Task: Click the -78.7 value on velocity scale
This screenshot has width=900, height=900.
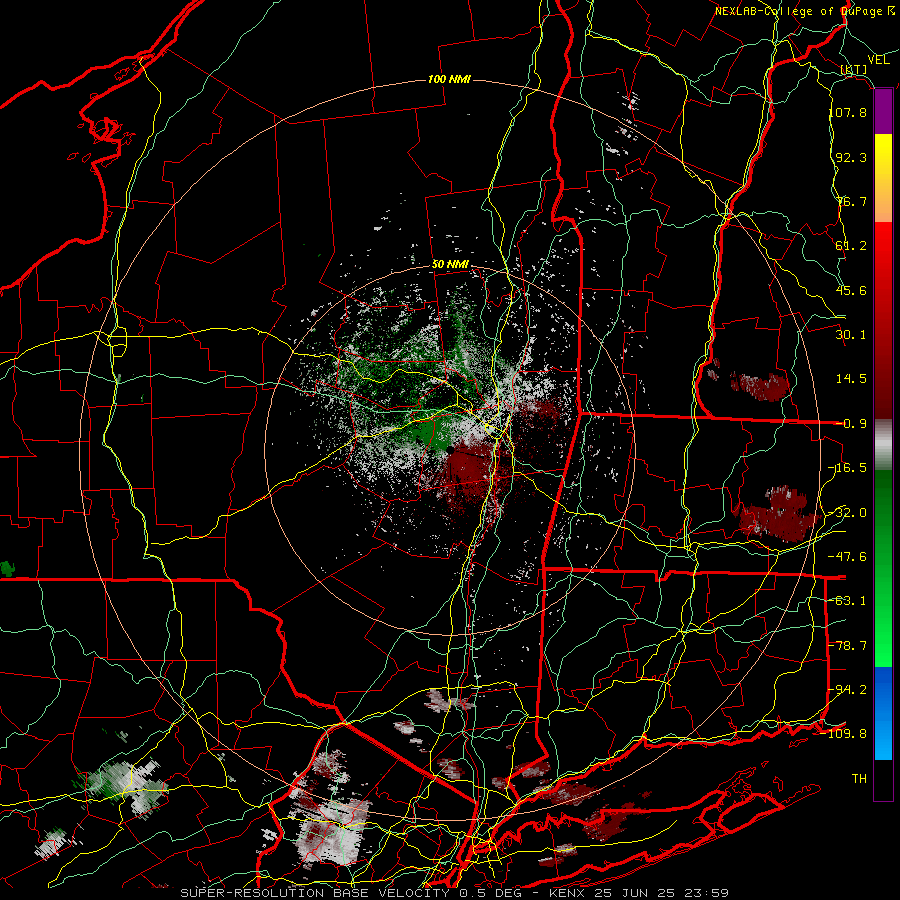Action: click(x=848, y=646)
